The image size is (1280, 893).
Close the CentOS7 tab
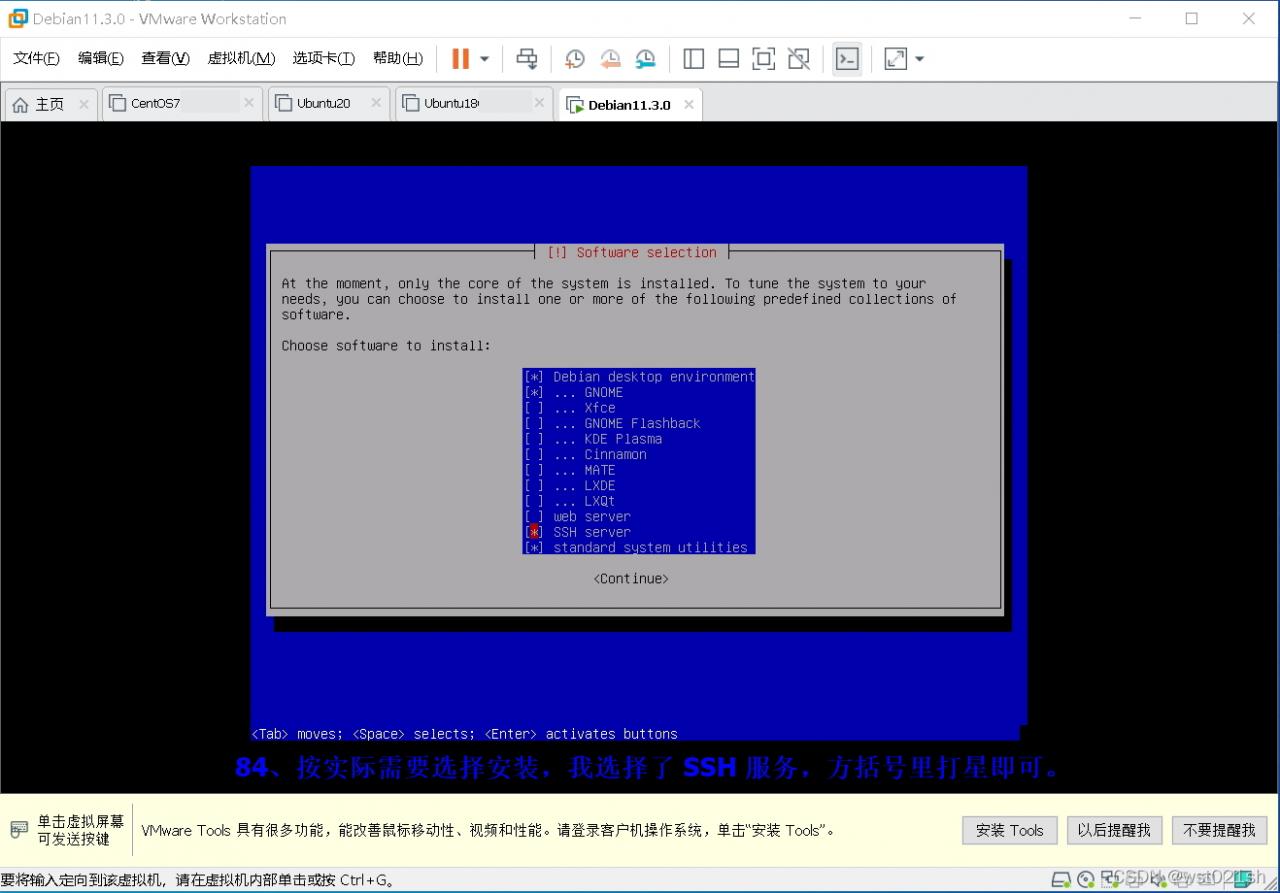249,103
